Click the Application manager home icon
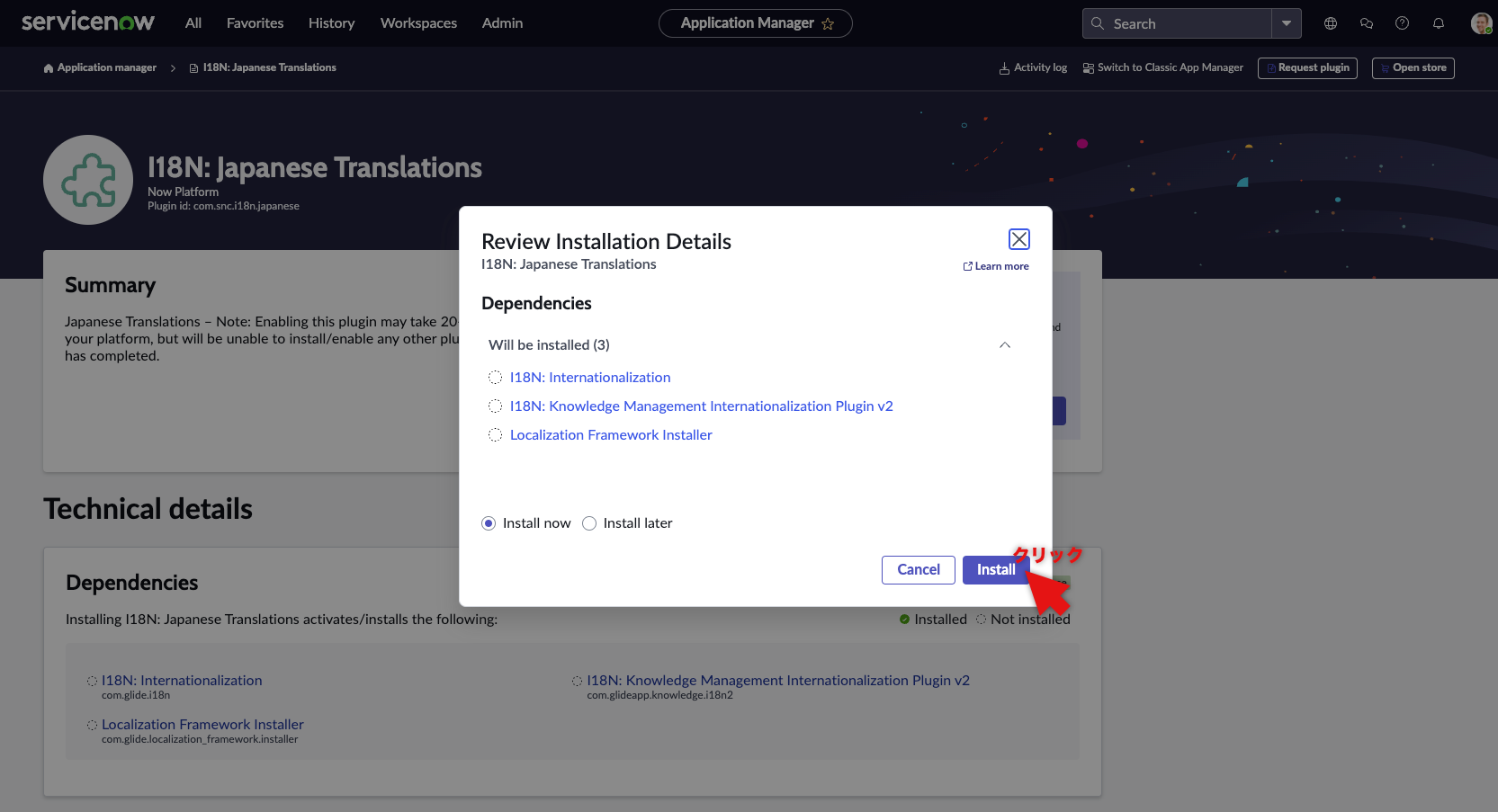Screen dimensions: 1498x812 (49, 68)
